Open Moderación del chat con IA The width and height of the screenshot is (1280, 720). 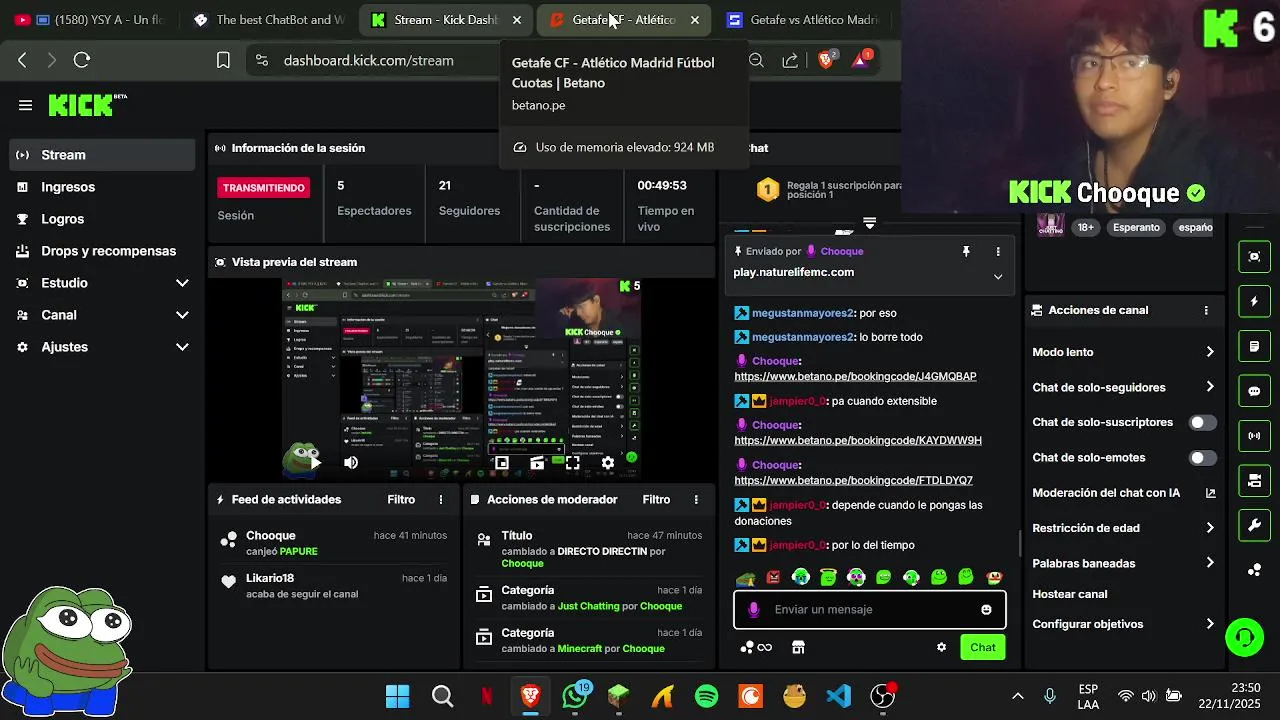pyautogui.click(x=1124, y=493)
